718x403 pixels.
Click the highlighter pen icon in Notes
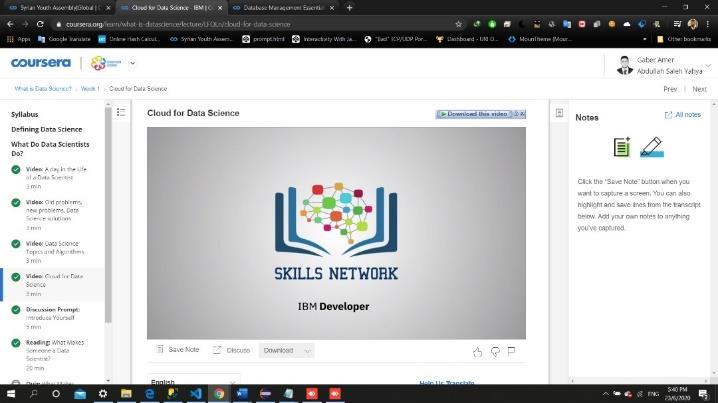pyautogui.click(x=652, y=147)
